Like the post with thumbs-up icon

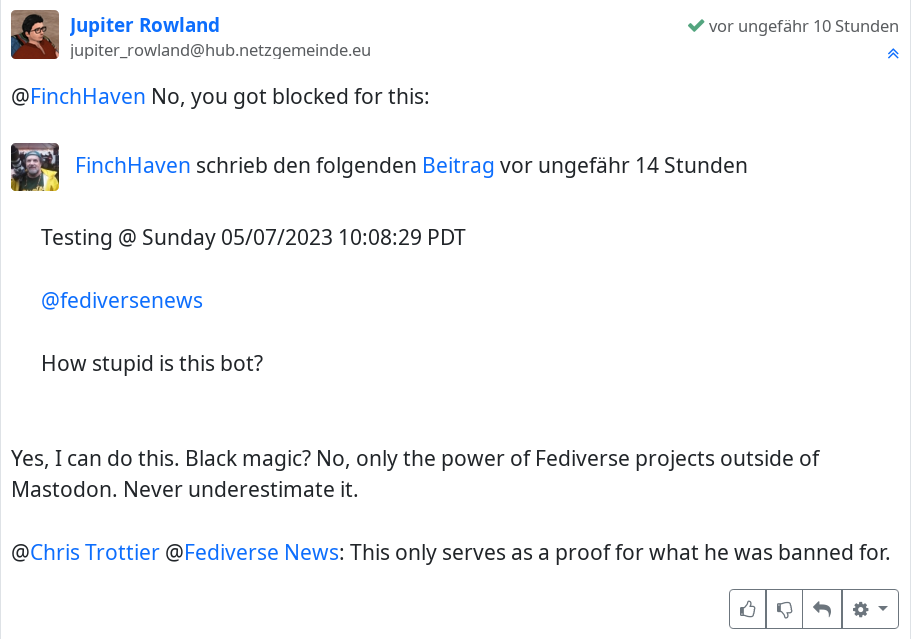[x=748, y=609]
